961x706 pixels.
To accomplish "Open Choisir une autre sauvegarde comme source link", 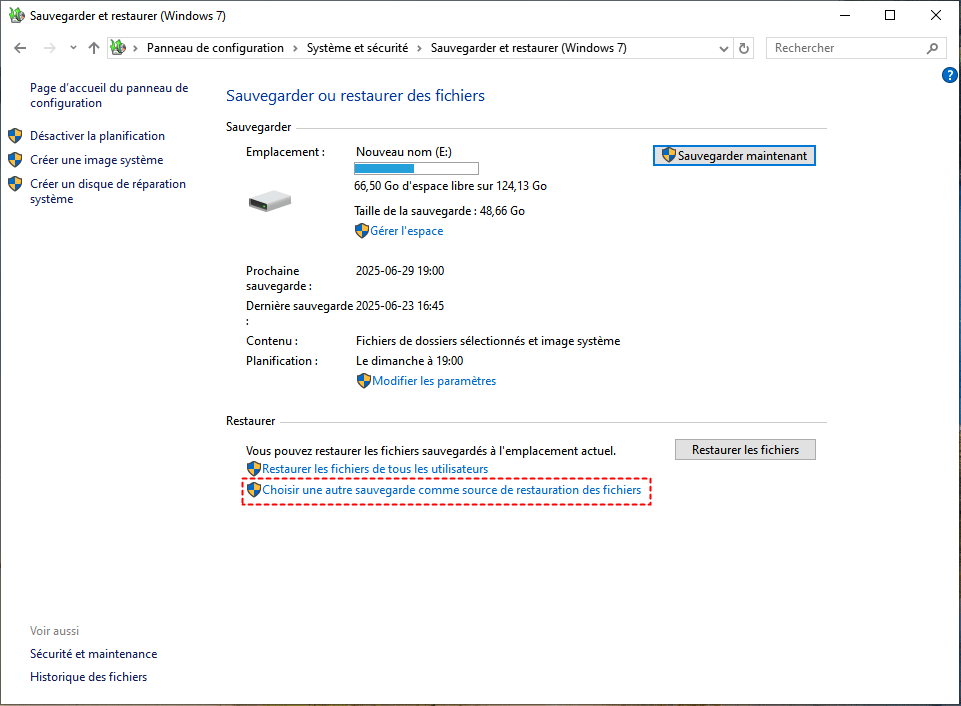I will tap(452, 490).
